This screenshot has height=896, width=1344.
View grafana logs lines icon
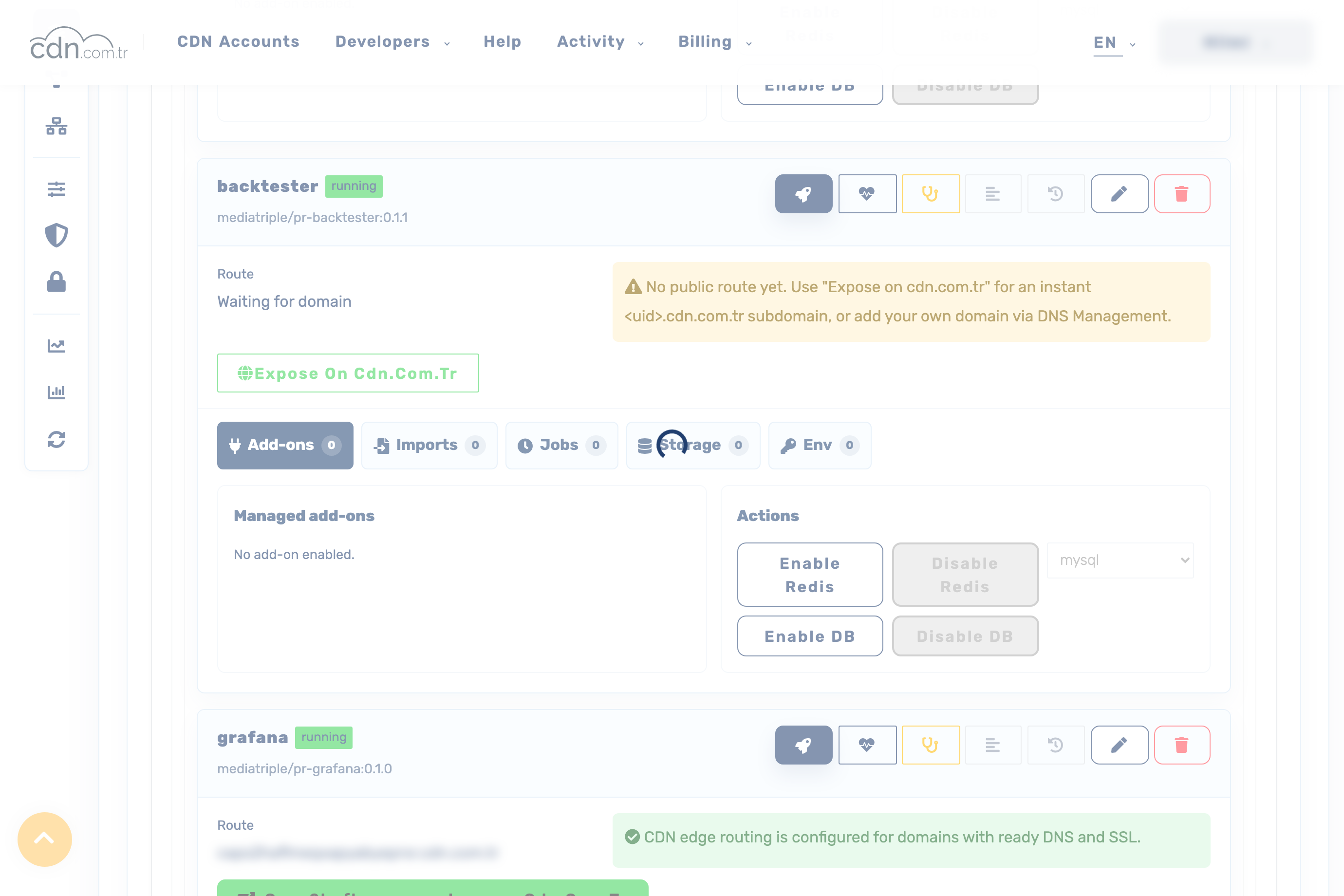tap(992, 745)
